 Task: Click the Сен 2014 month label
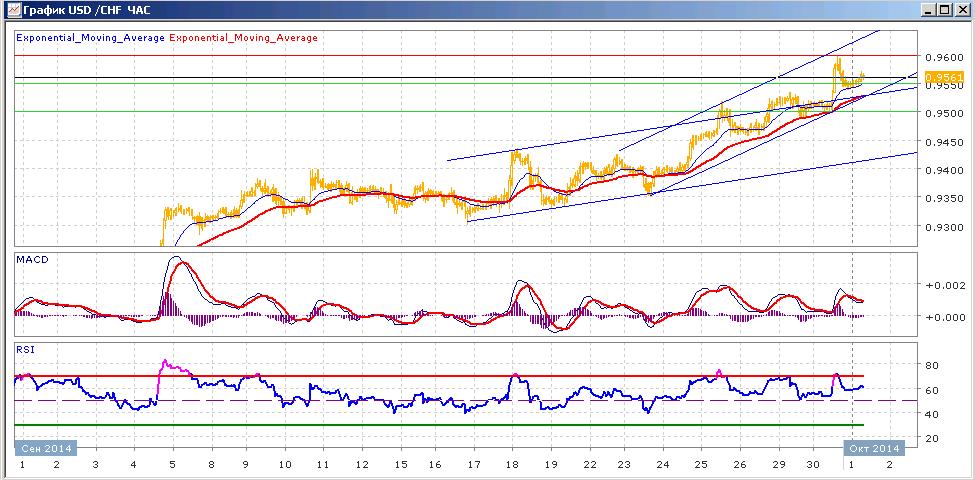click(46, 448)
